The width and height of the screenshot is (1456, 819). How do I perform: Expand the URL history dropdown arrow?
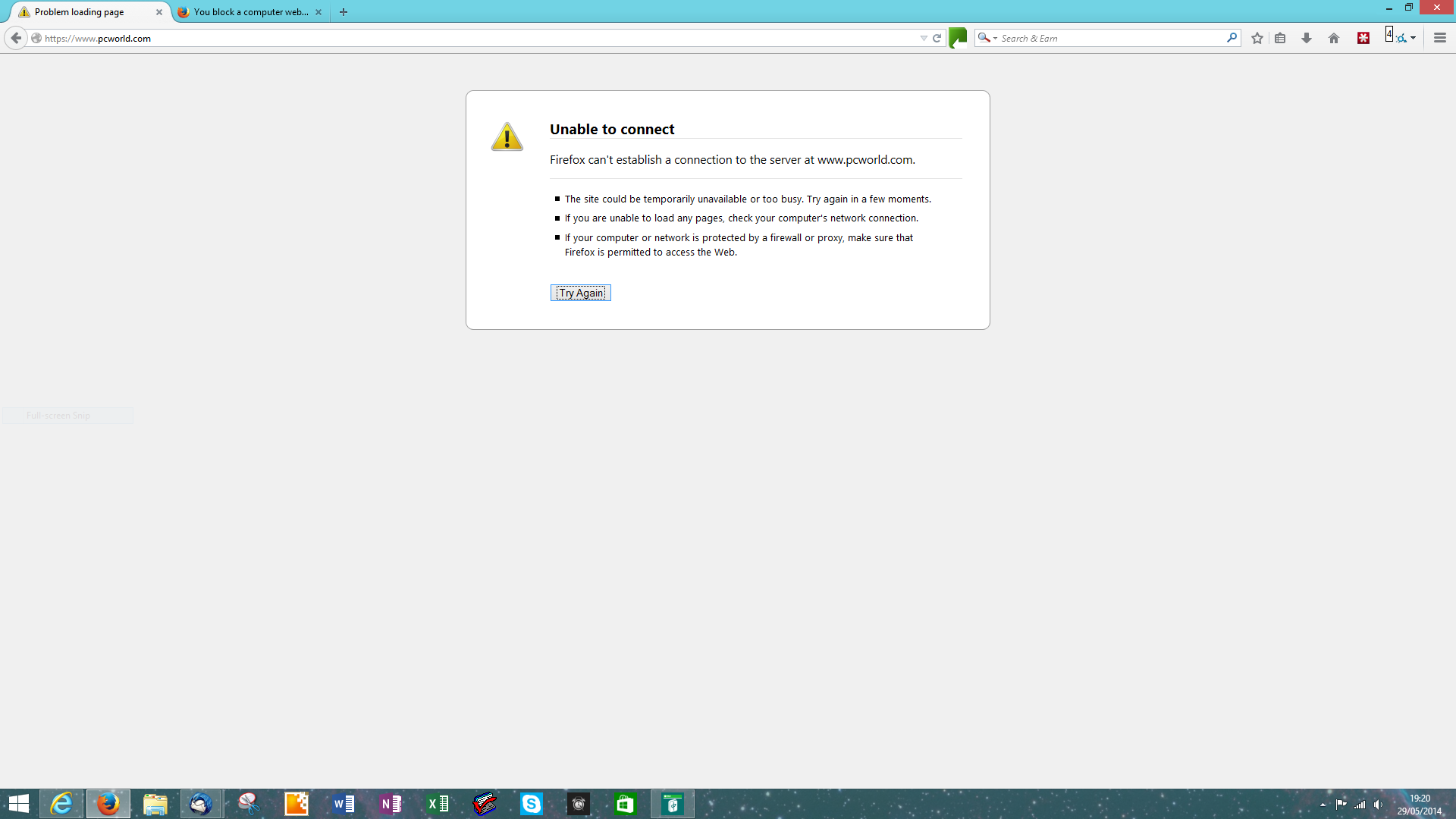pyautogui.click(x=924, y=38)
